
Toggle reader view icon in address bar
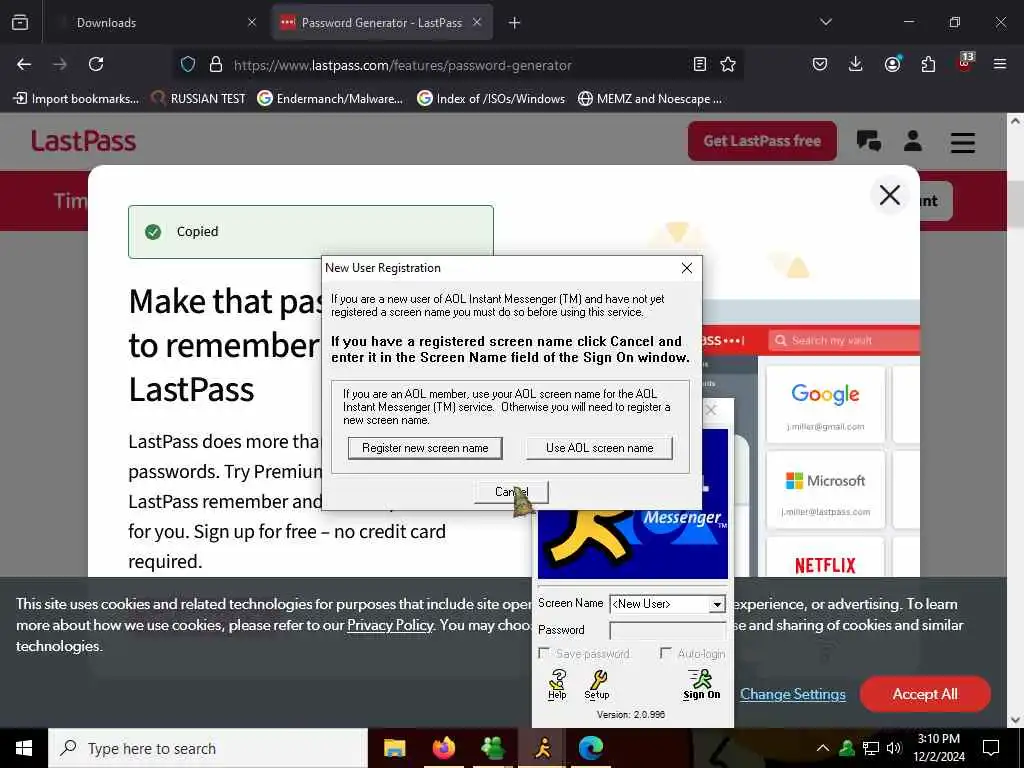pyautogui.click(x=699, y=64)
